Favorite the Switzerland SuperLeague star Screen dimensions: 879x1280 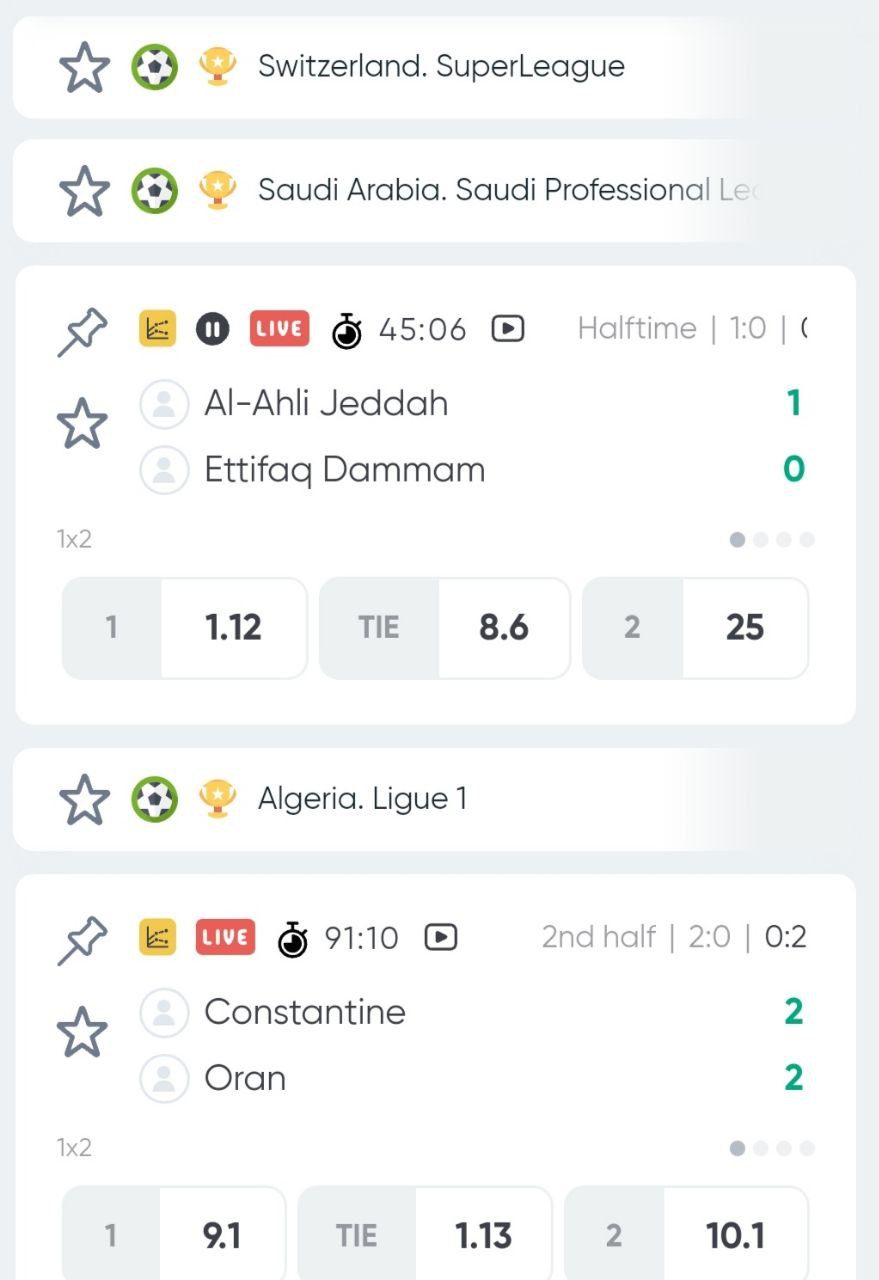point(85,68)
